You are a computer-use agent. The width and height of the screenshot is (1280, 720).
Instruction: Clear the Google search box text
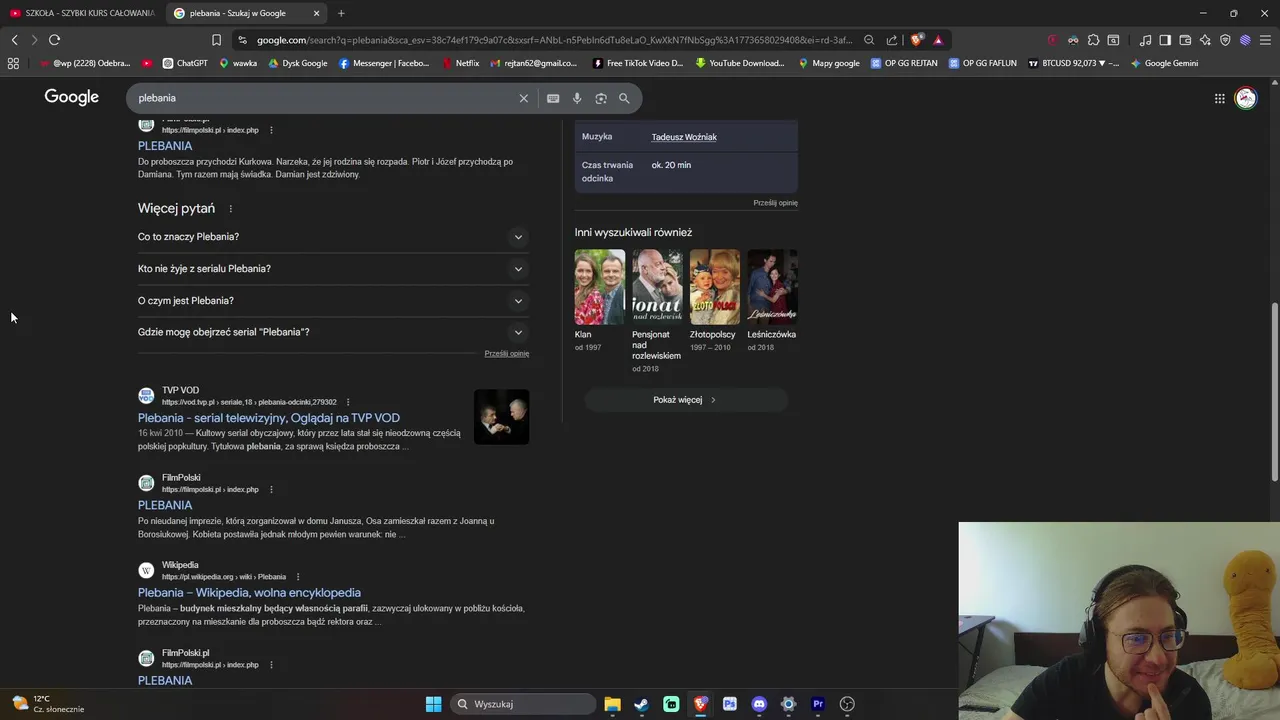pos(523,98)
